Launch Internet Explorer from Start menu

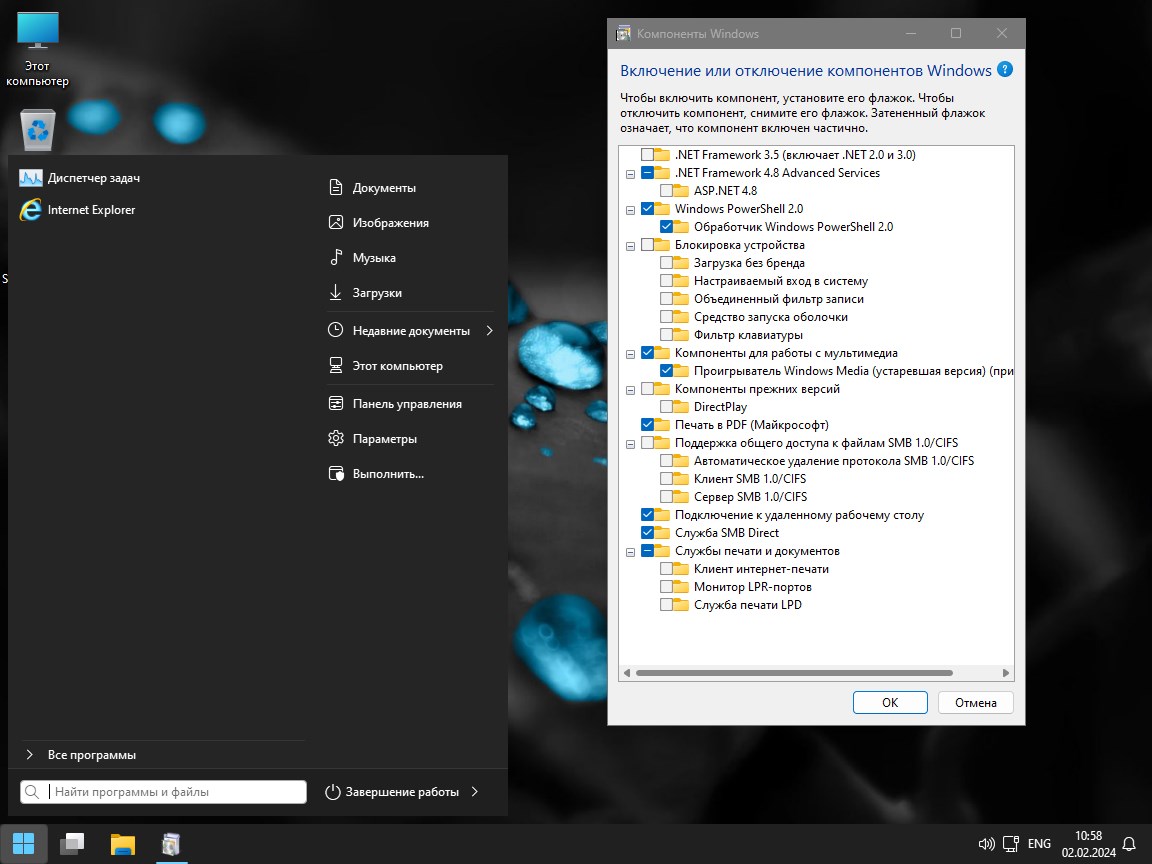coord(77,210)
